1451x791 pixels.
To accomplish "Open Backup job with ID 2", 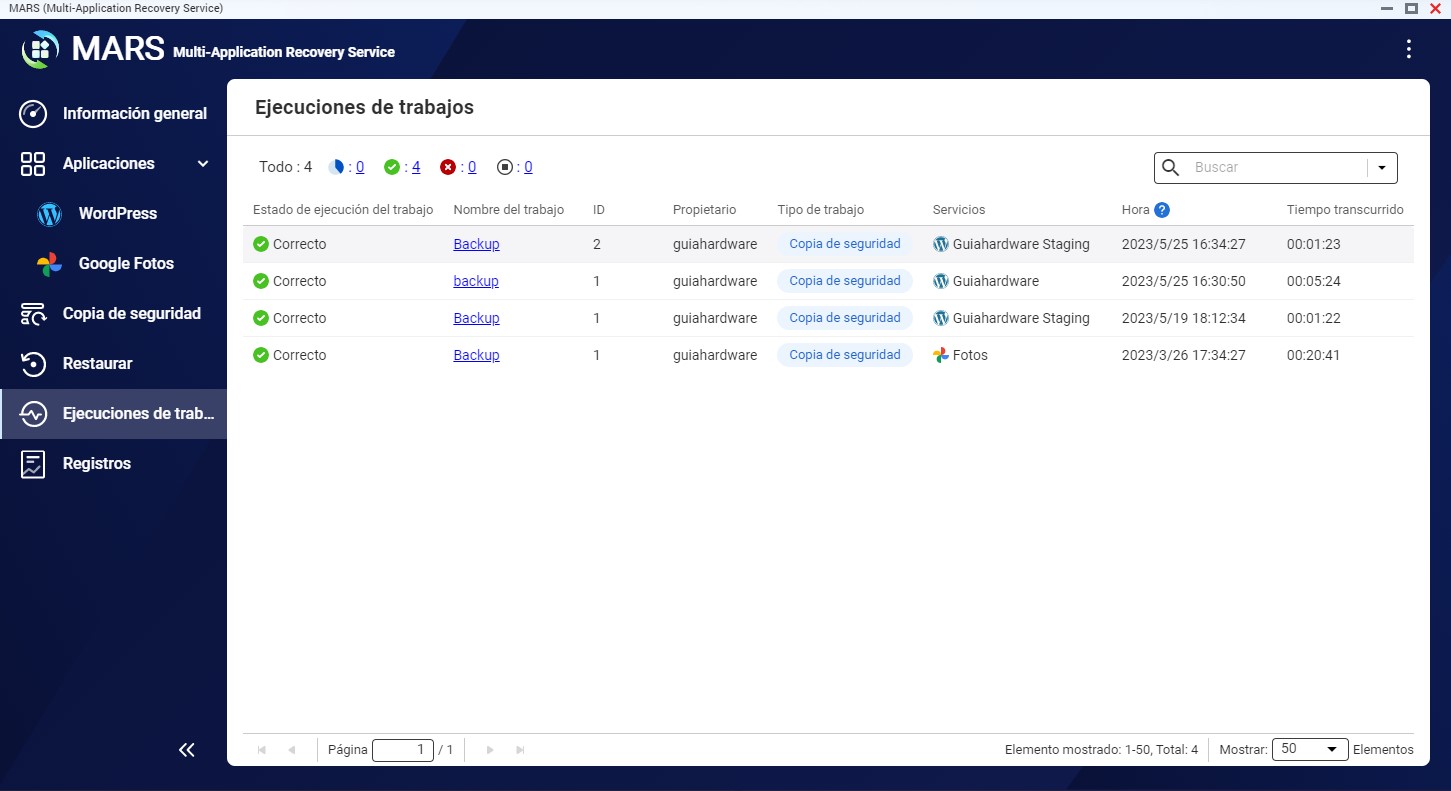I will (x=476, y=244).
